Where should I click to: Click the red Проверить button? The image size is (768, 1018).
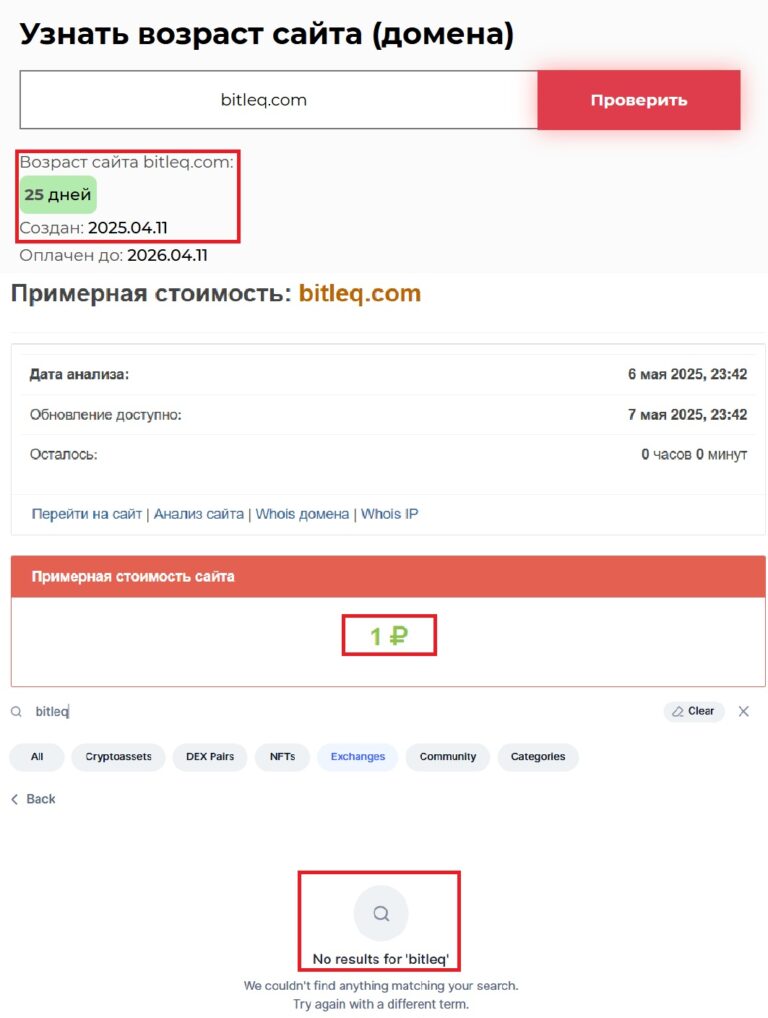pyautogui.click(x=638, y=100)
